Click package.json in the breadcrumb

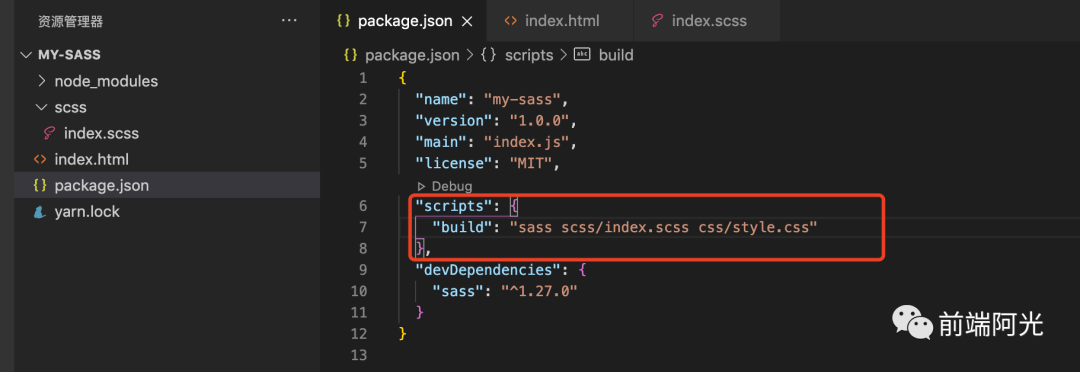[x=412, y=55]
